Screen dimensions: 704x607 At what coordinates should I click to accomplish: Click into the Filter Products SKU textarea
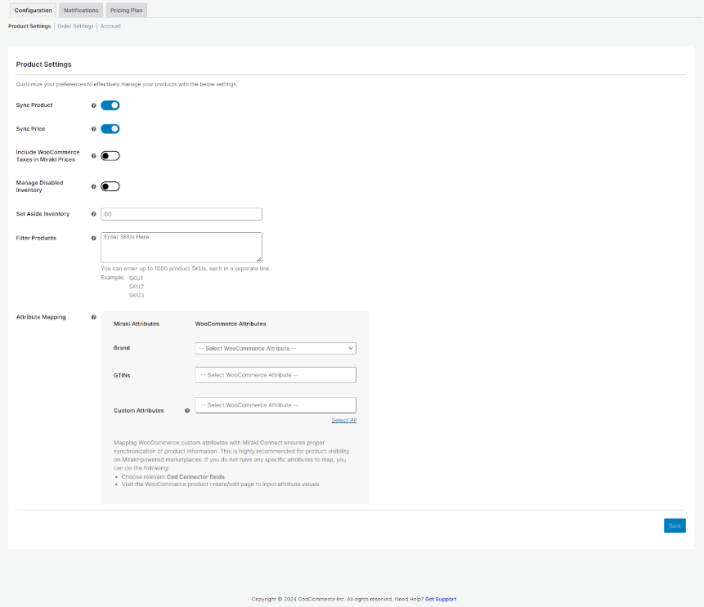(182, 247)
